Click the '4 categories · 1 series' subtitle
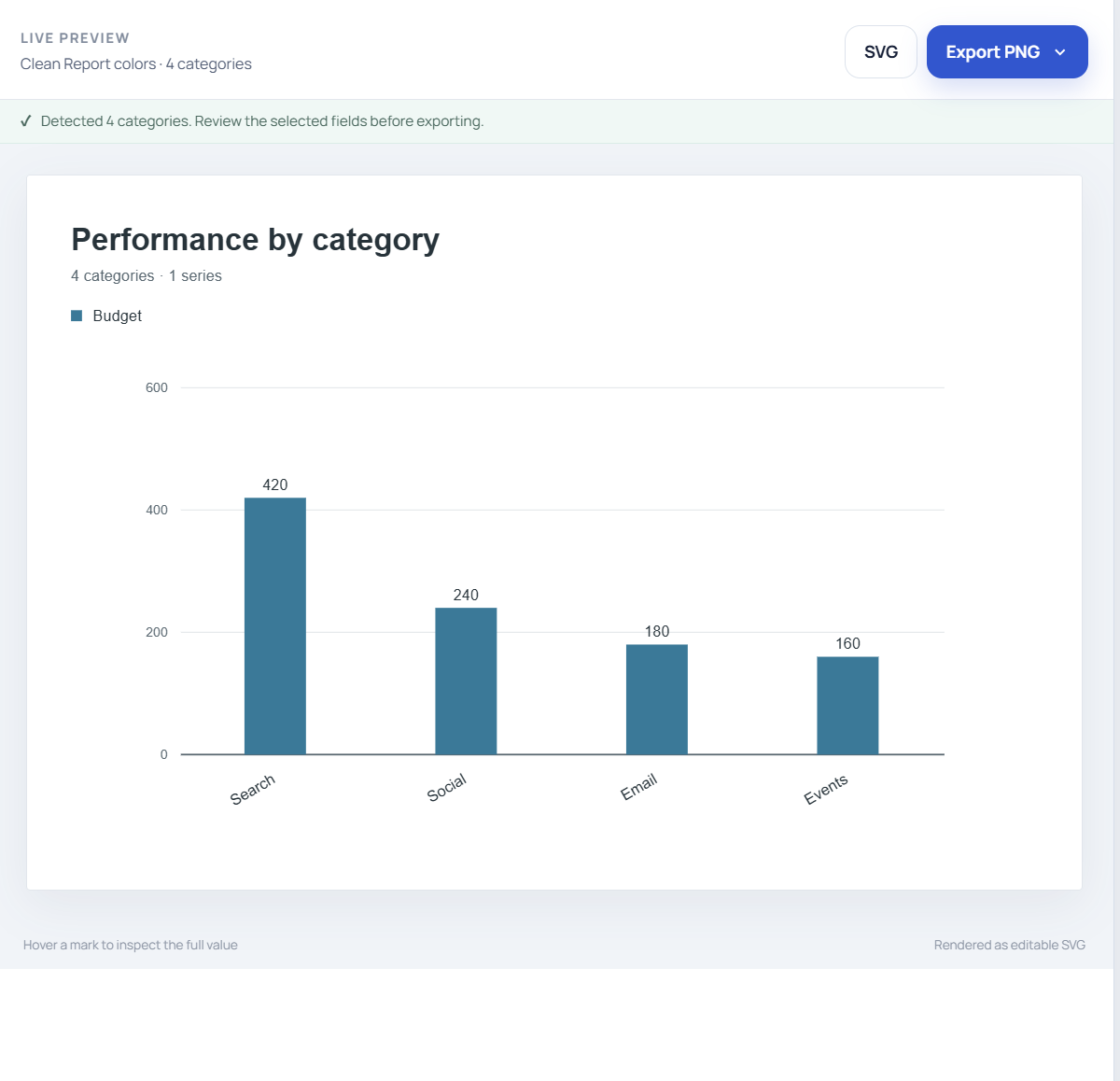 147,276
